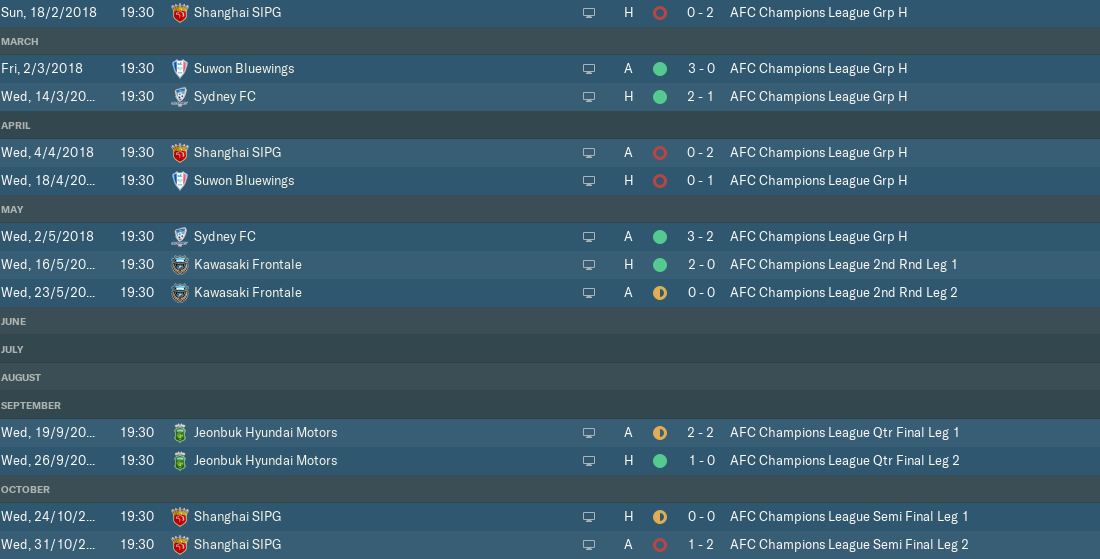Click the TV monitor icon in the Semi Final Leg 2 row
The width and height of the screenshot is (1100, 559).
tap(589, 545)
